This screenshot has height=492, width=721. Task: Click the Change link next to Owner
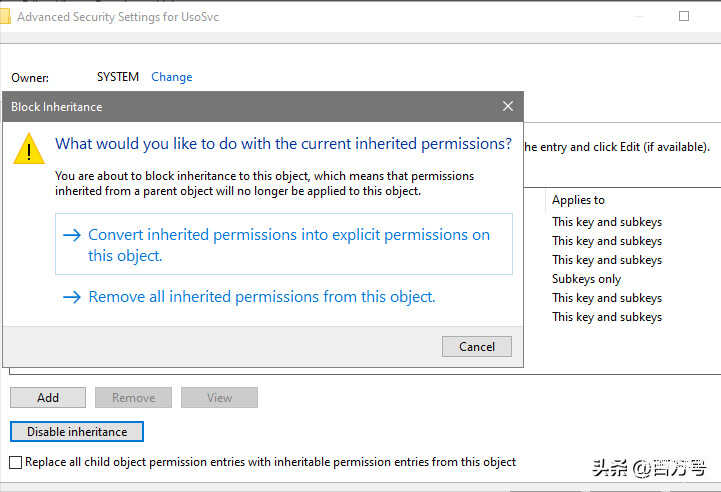171,77
